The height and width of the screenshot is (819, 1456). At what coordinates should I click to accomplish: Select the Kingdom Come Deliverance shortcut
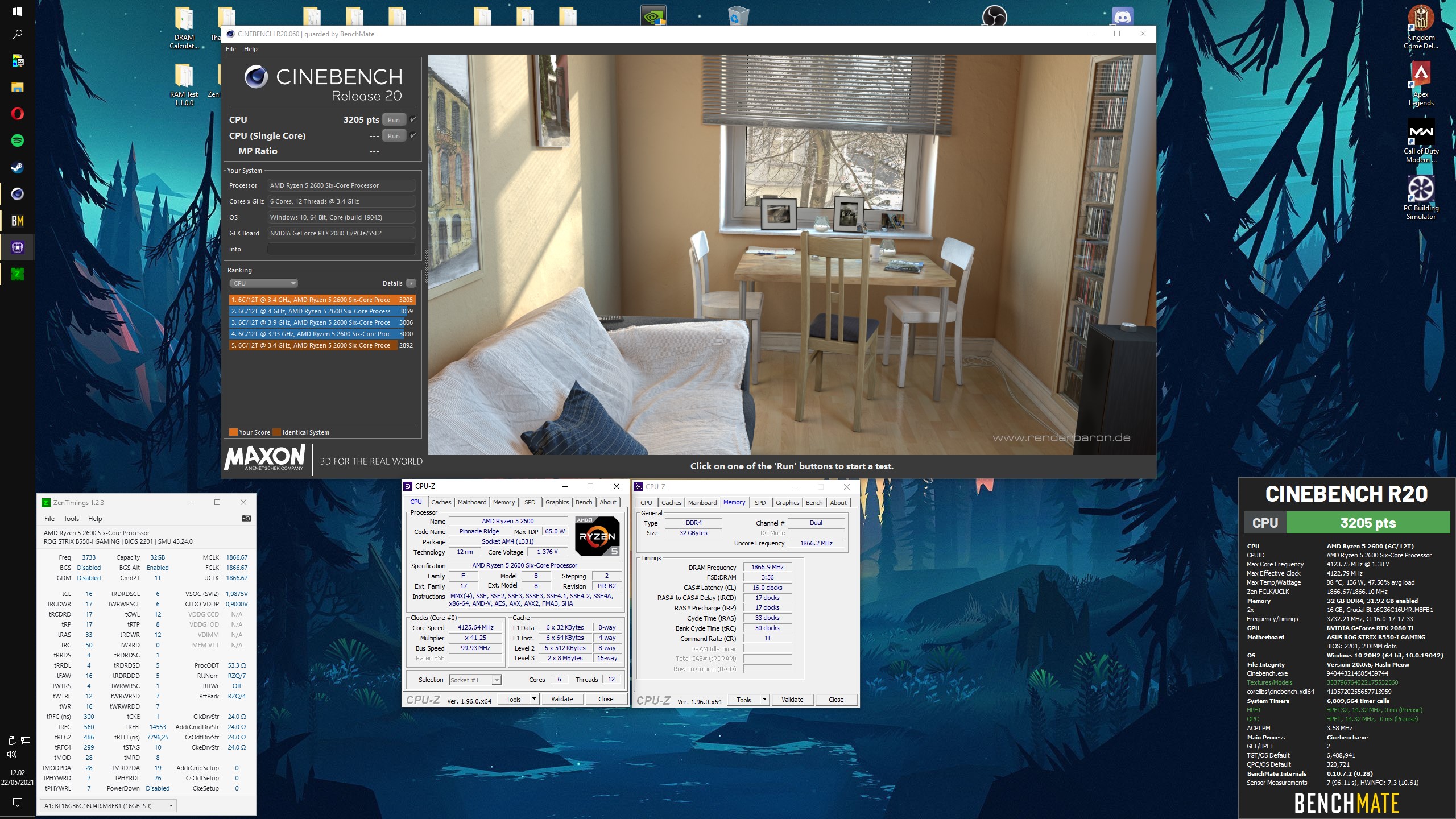pos(1421,27)
